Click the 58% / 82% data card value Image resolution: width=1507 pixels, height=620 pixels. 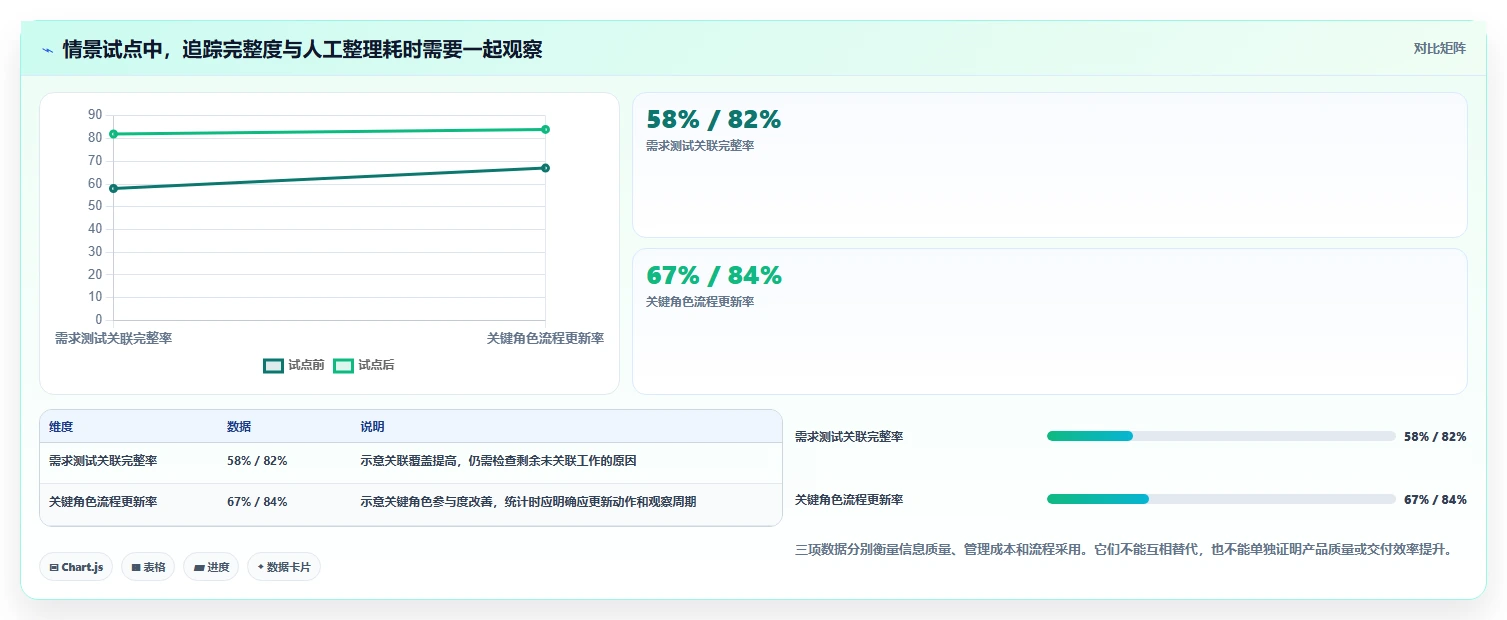click(714, 120)
